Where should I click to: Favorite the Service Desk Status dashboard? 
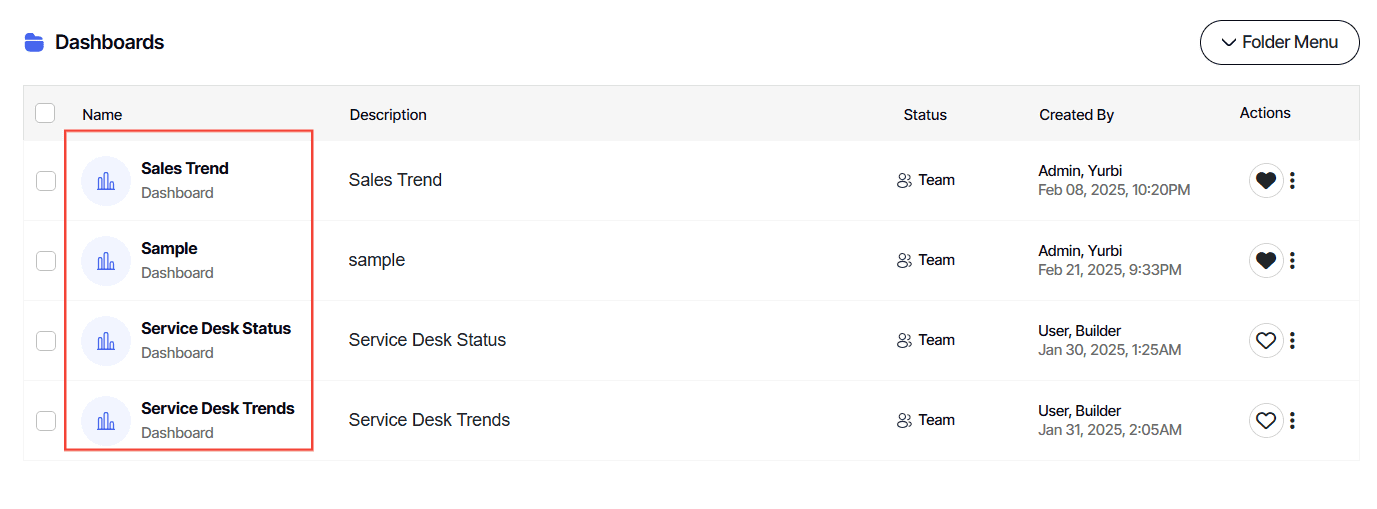coord(1266,341)
